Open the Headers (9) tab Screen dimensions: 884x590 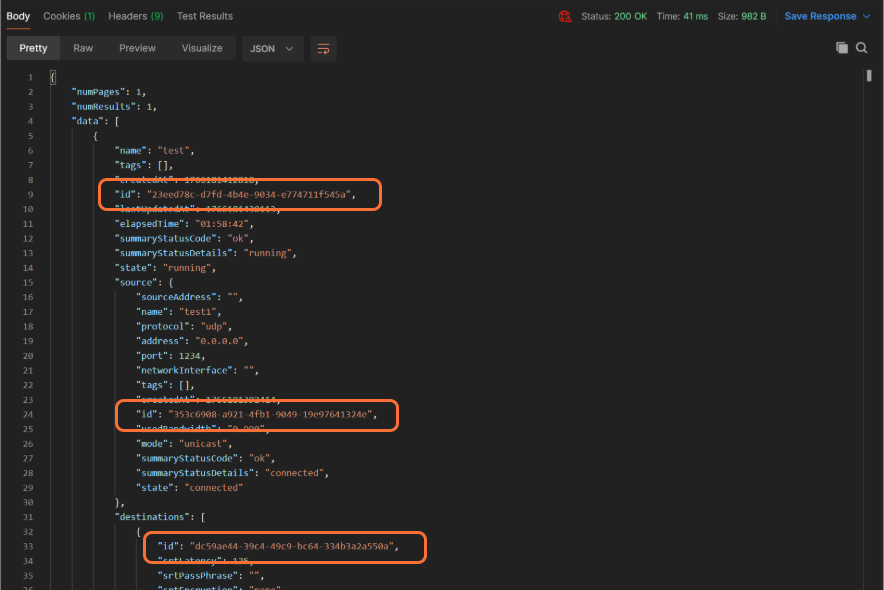(x=136, y=16)
